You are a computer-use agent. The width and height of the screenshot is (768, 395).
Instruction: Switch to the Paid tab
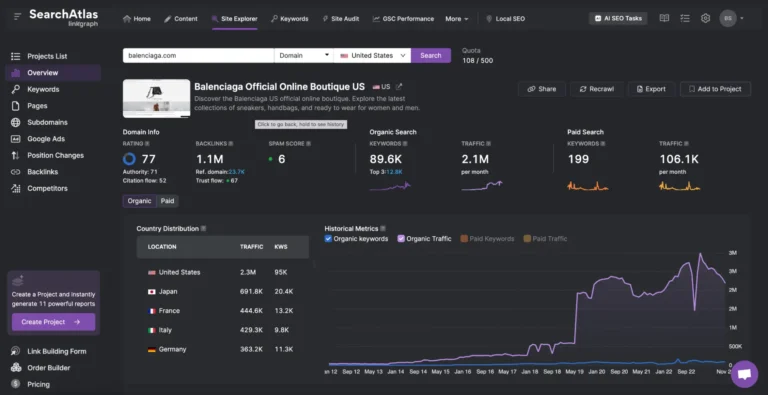[168, 201]
